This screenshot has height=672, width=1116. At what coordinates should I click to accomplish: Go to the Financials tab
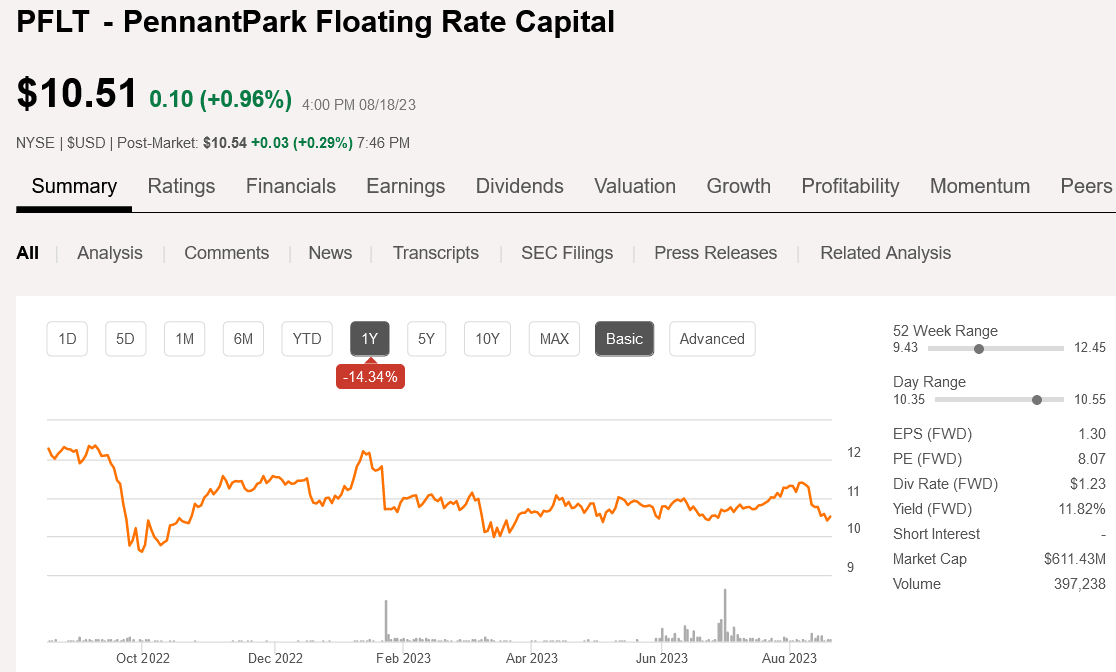pos(290,186)
